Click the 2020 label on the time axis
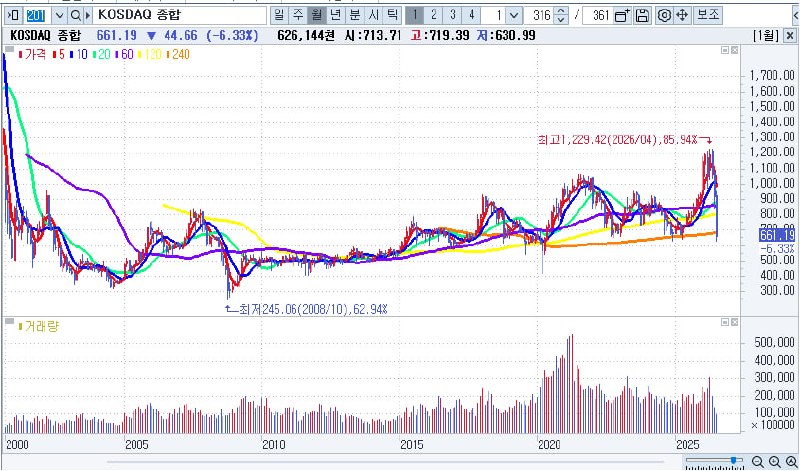 549,445
